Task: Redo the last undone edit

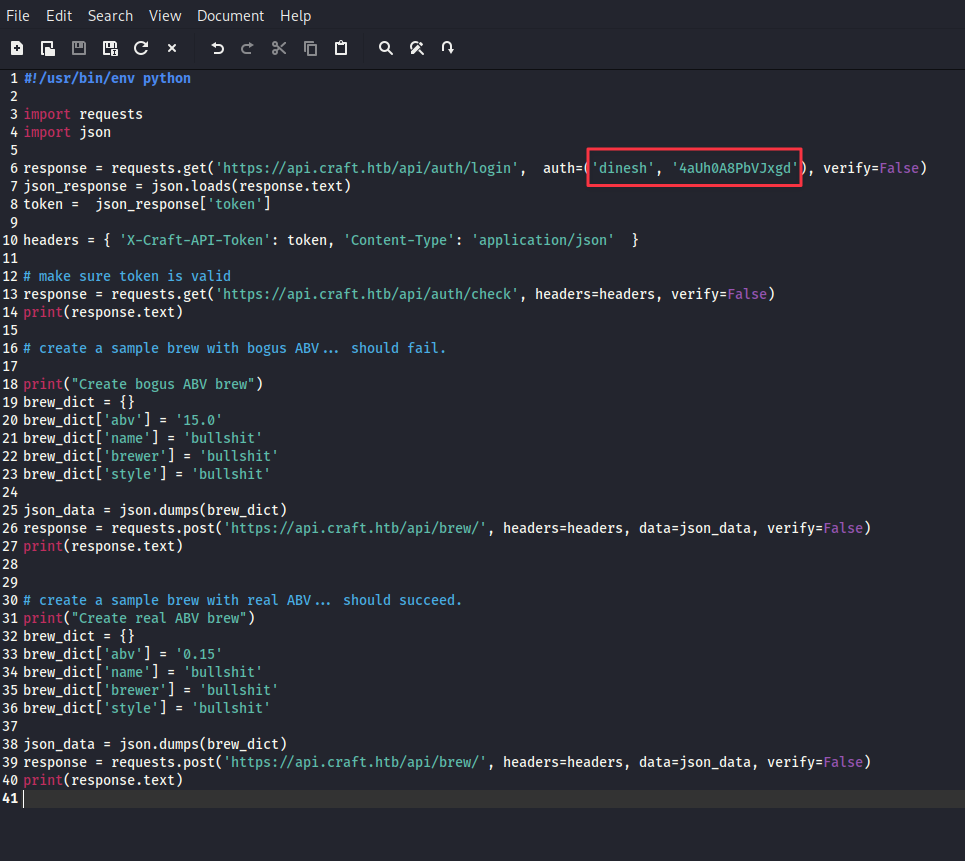Action: (x=247, y=48)
